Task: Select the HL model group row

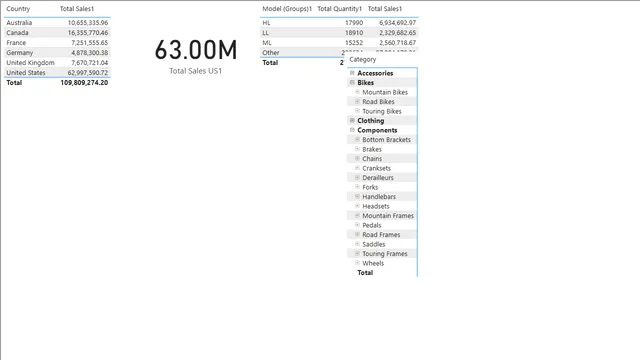Action: pos(339,23)
